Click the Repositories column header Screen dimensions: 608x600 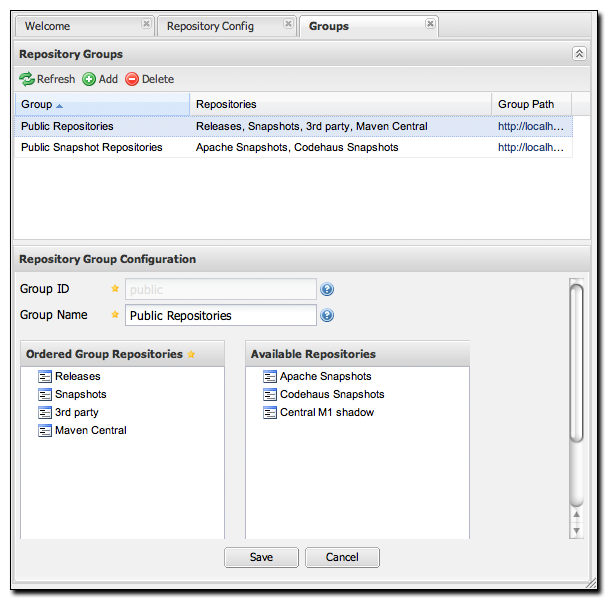[226, 104]
